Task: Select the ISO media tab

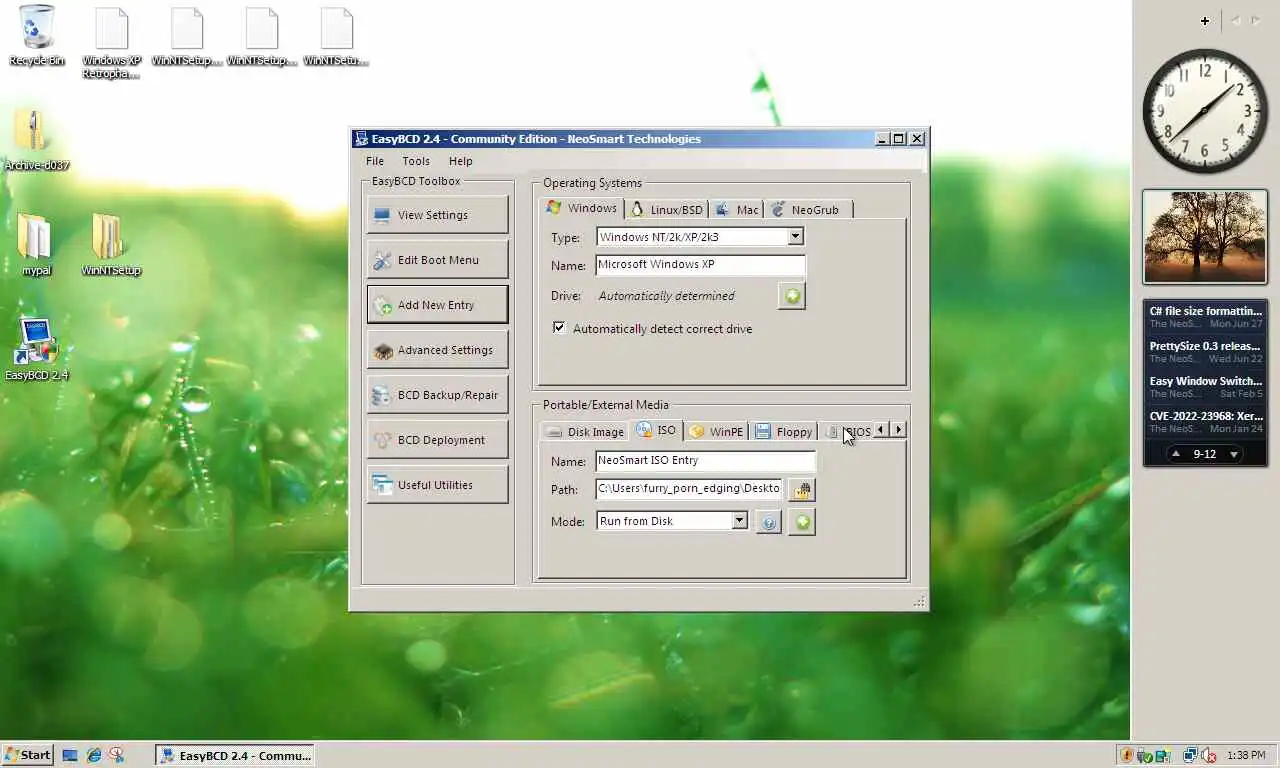Action: 657,430
